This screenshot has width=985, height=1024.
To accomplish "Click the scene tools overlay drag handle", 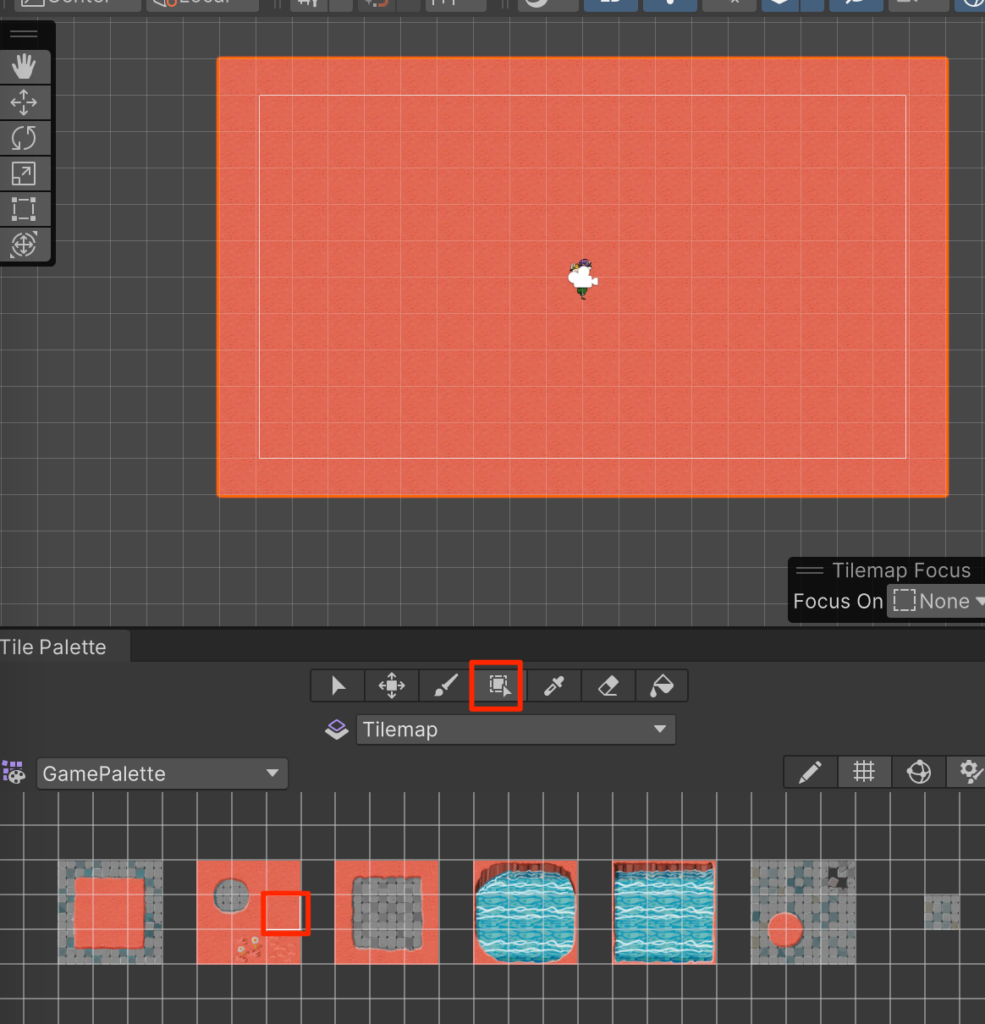I will coord(24,34).
